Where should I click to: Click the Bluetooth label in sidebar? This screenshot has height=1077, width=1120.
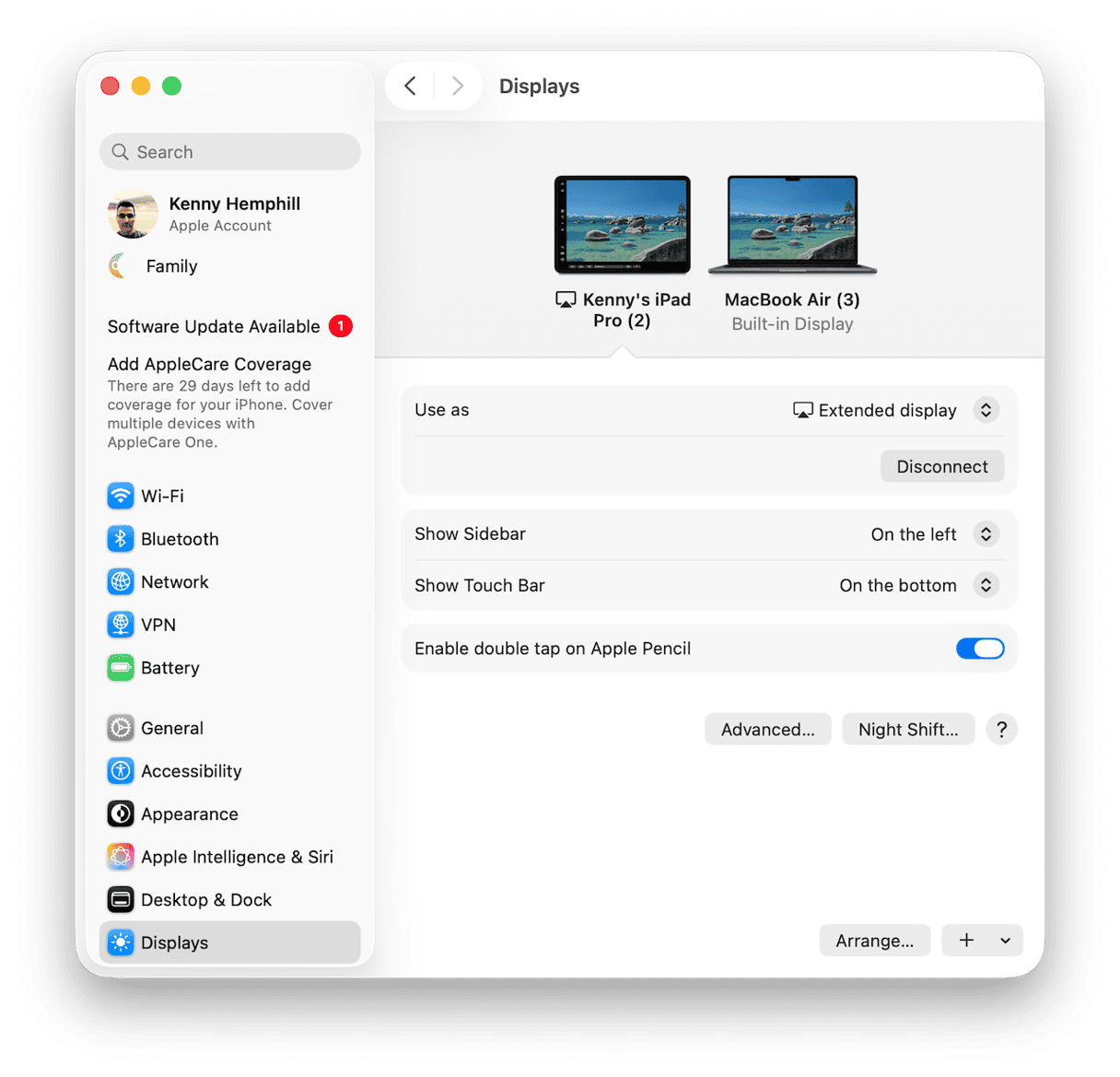(180, 539)
